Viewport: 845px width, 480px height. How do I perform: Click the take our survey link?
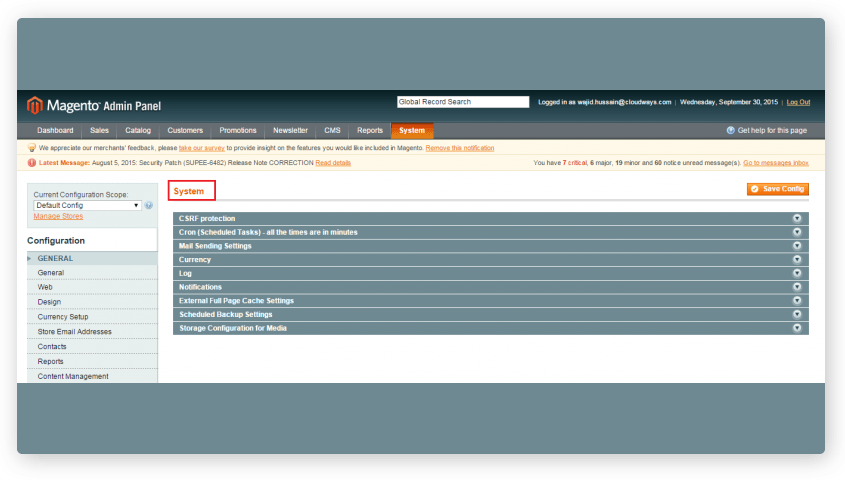click(202, 148)
